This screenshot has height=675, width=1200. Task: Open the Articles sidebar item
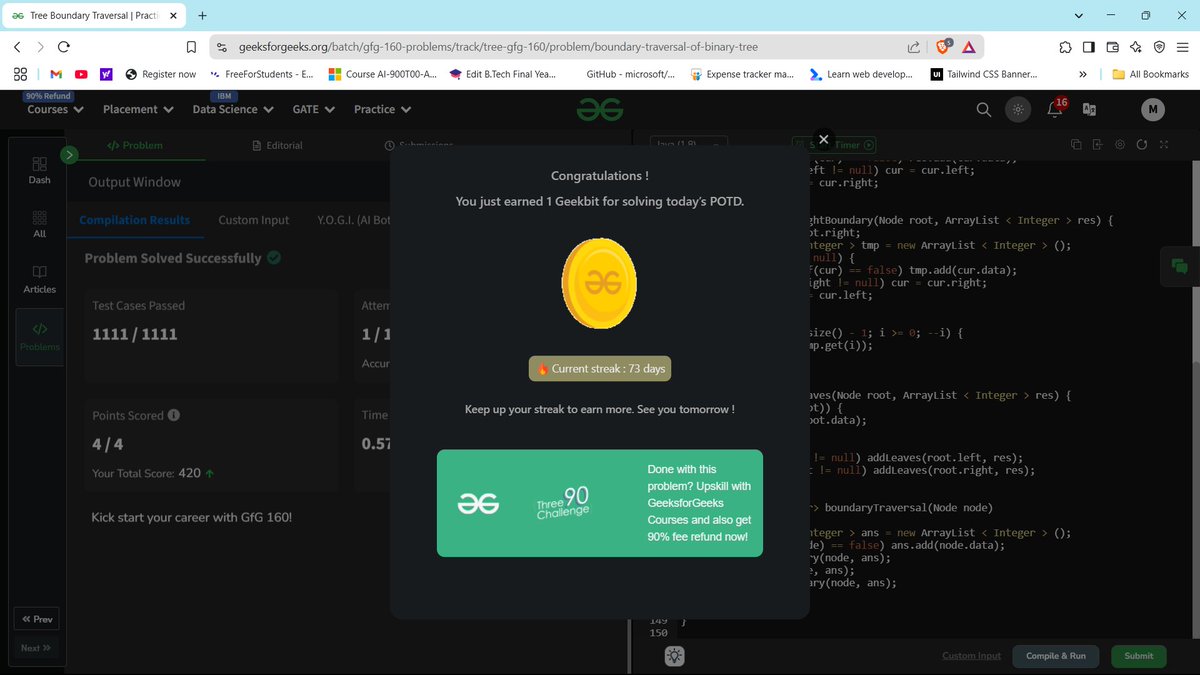tap(39, 279)
